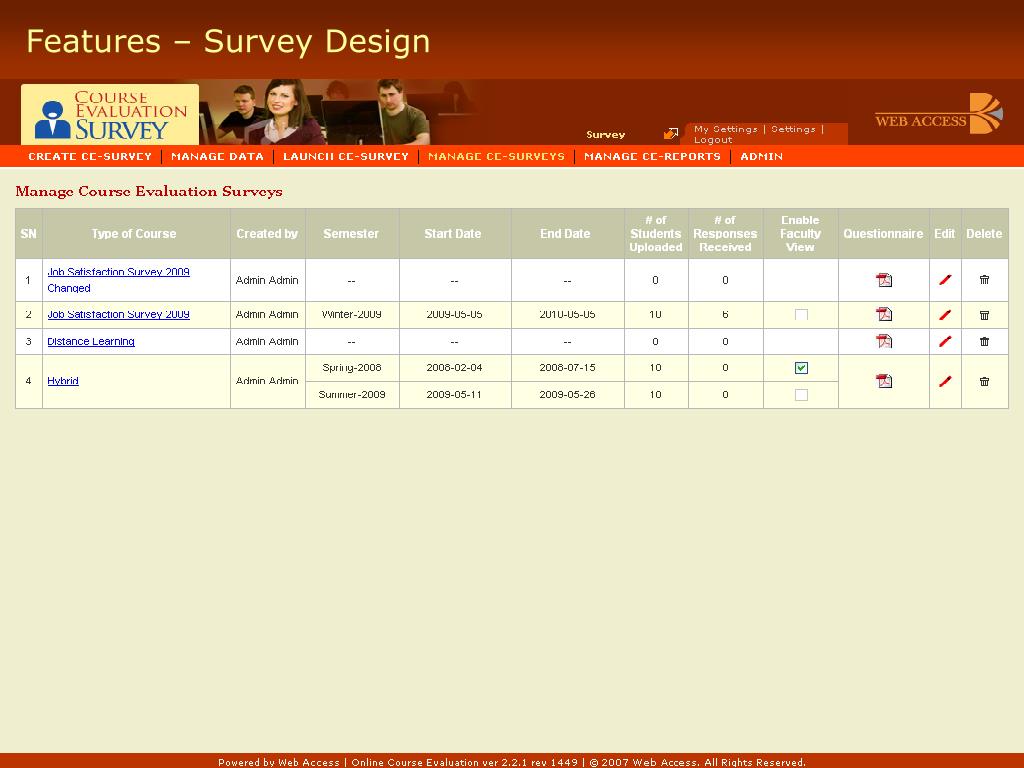
Task: Click the Course Evaluation Survey logo
Action: tap(110, 114)
